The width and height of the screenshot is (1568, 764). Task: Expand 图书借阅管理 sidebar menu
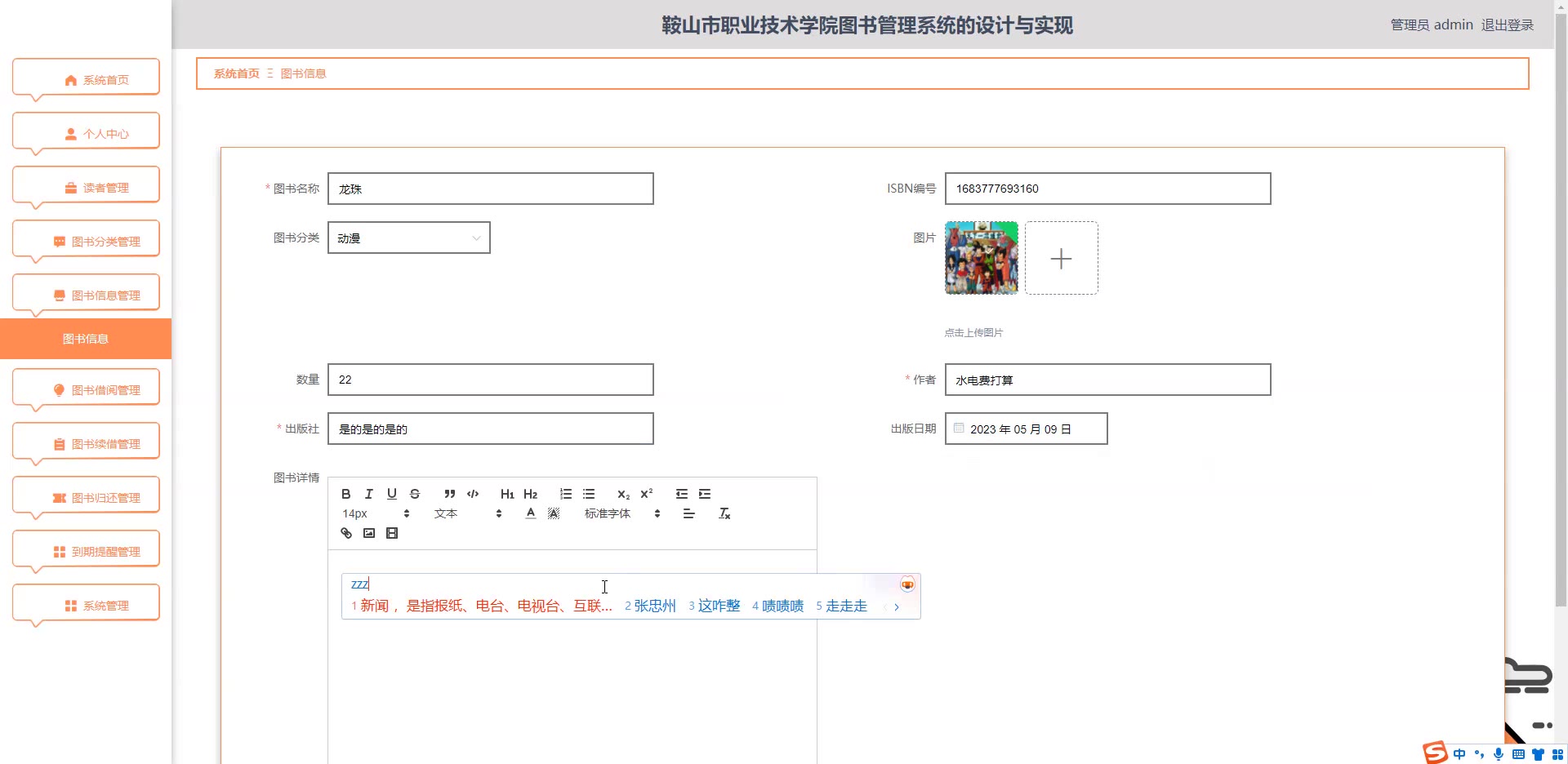click(86, 389)
